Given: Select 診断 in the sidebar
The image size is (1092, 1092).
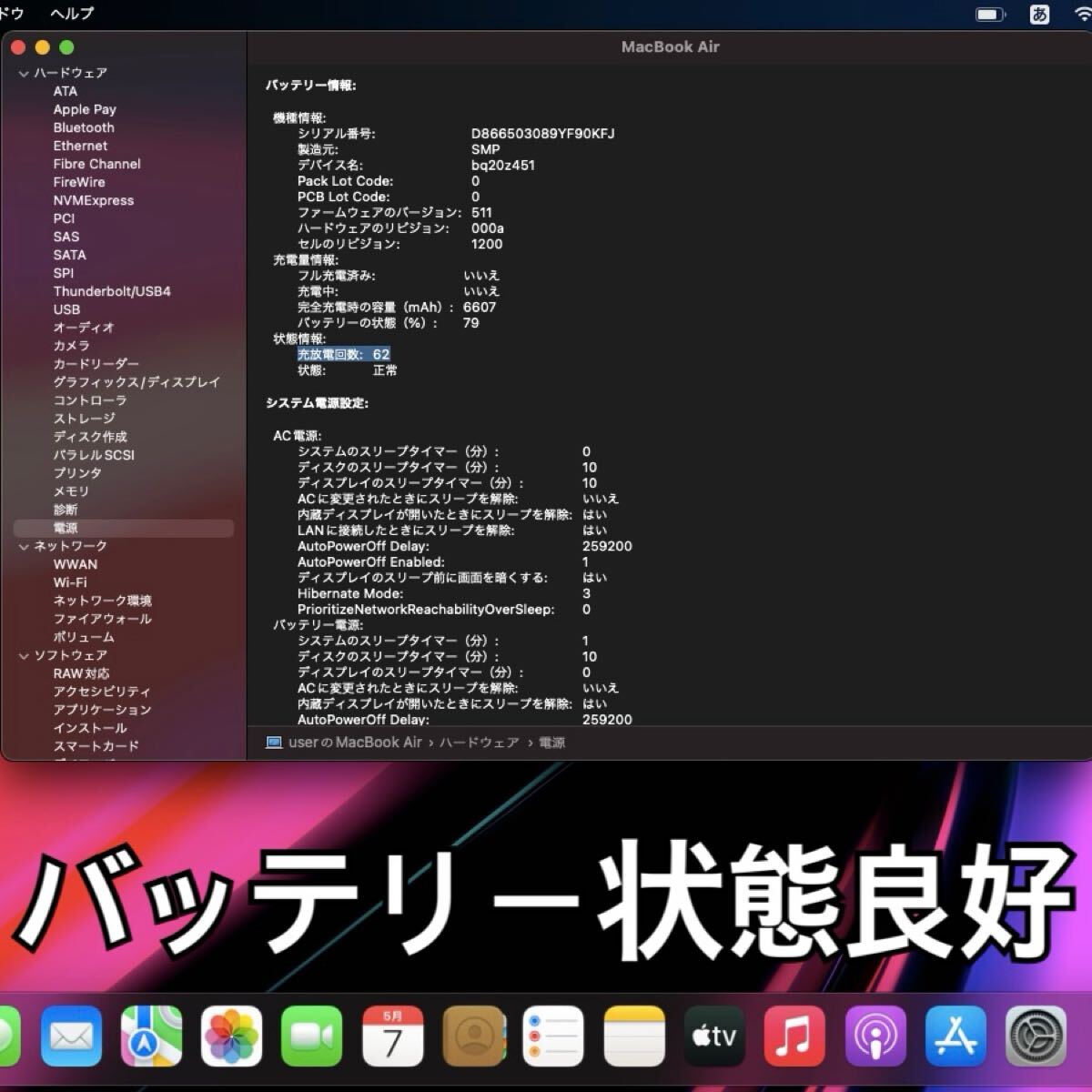Looking at the screenshot, I should pyautogui.click(x=66, y=510).
